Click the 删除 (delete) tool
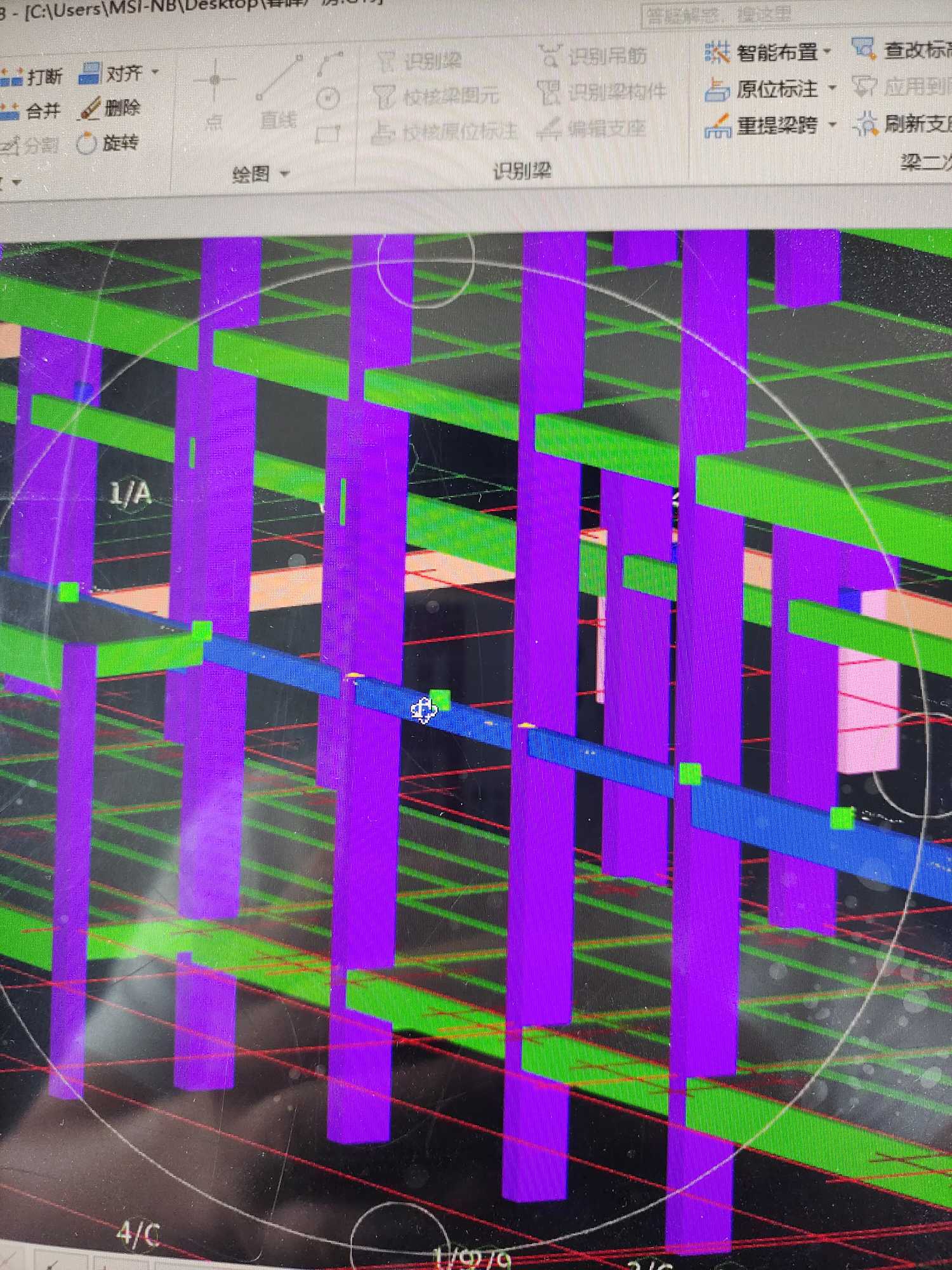The image size is (952, 1270). [109, 108]
